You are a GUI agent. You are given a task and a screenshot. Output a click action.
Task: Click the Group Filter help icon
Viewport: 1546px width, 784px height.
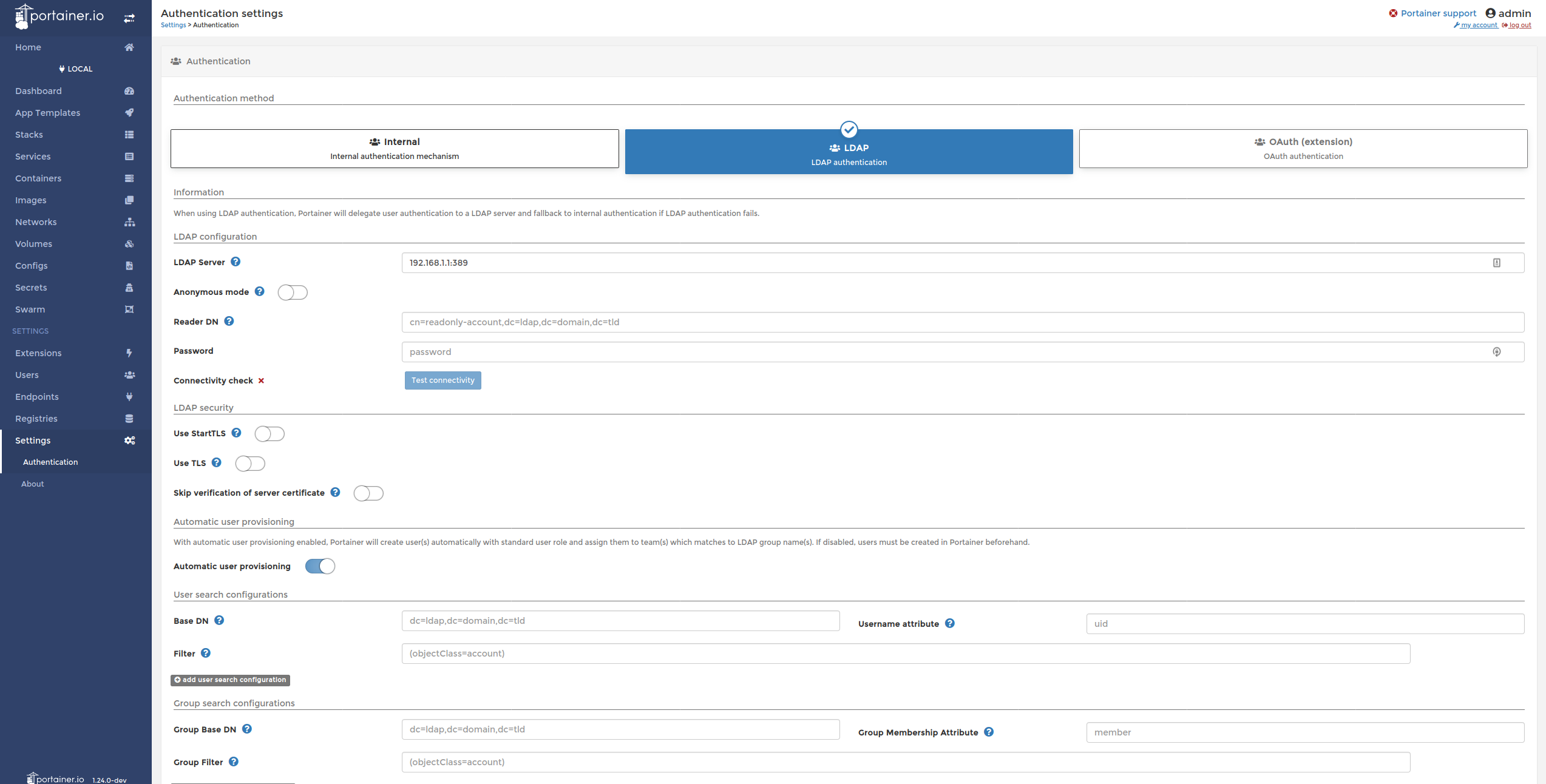pos(234,762)
